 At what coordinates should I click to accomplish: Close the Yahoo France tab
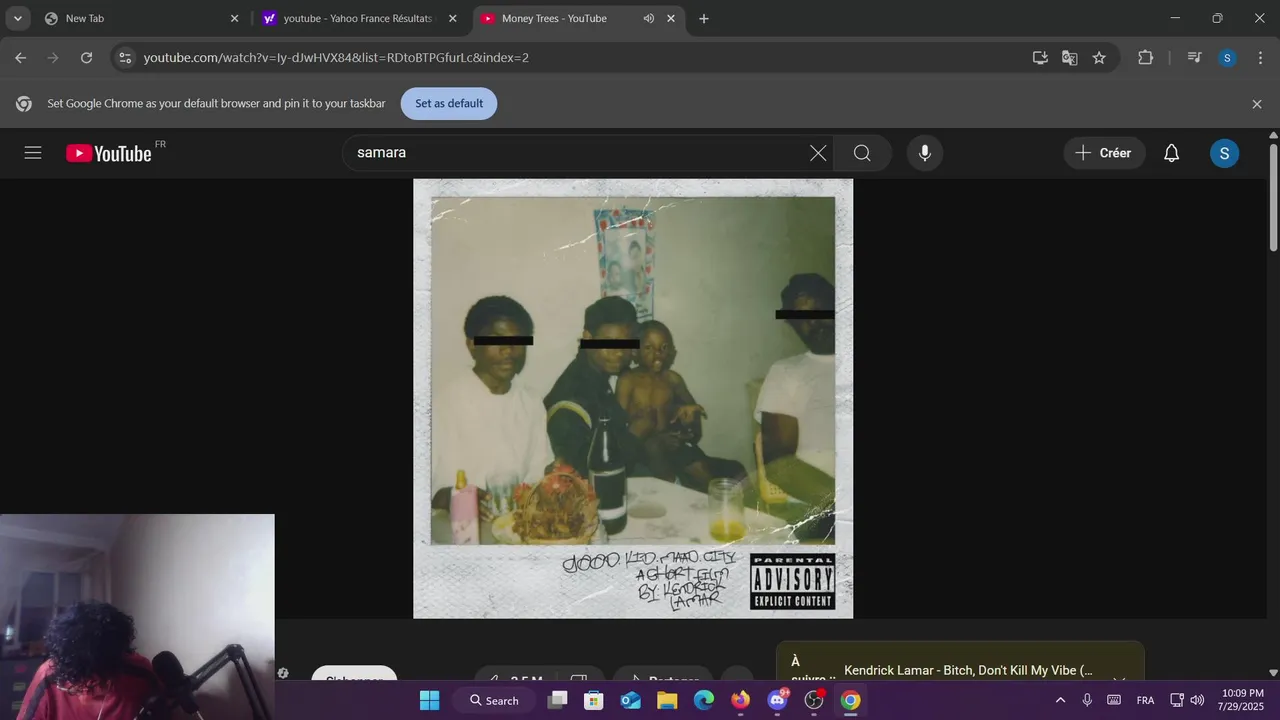click(x=452, y=18)
